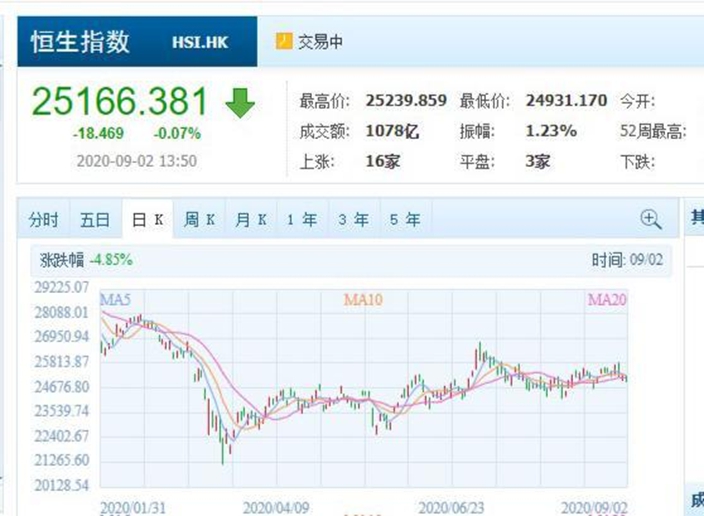The image size is (704, 516).
Task: Click the magnifier zoom icon on chart
Action: coord(651,219)
